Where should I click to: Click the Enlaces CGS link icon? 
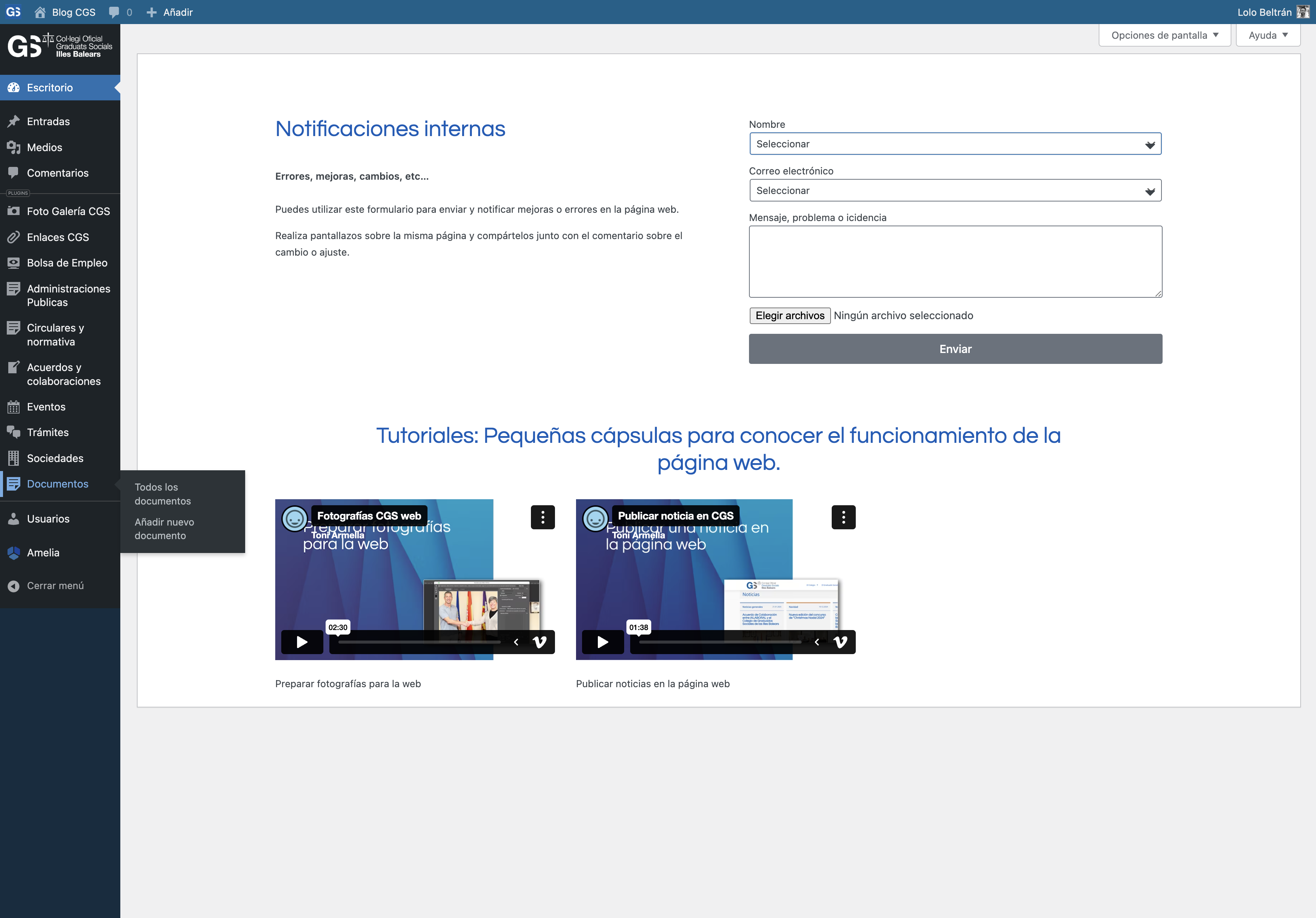[13, 237]
